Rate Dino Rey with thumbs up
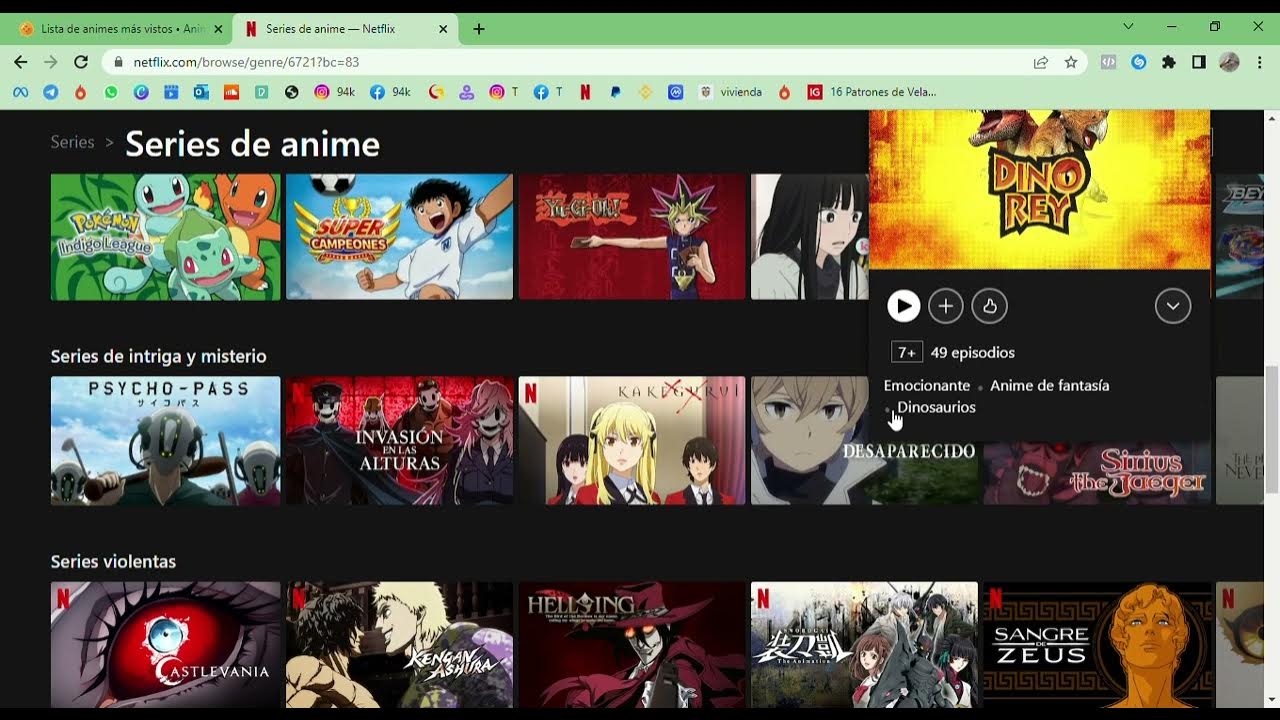The image size is (1280, 720). click(990, 306)
